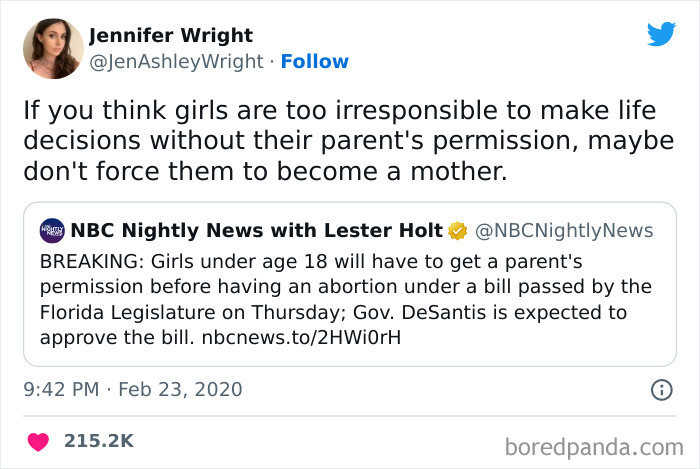
Task: Open Jennifer Wright's profile photo
Action: click(x=52, y=48)
